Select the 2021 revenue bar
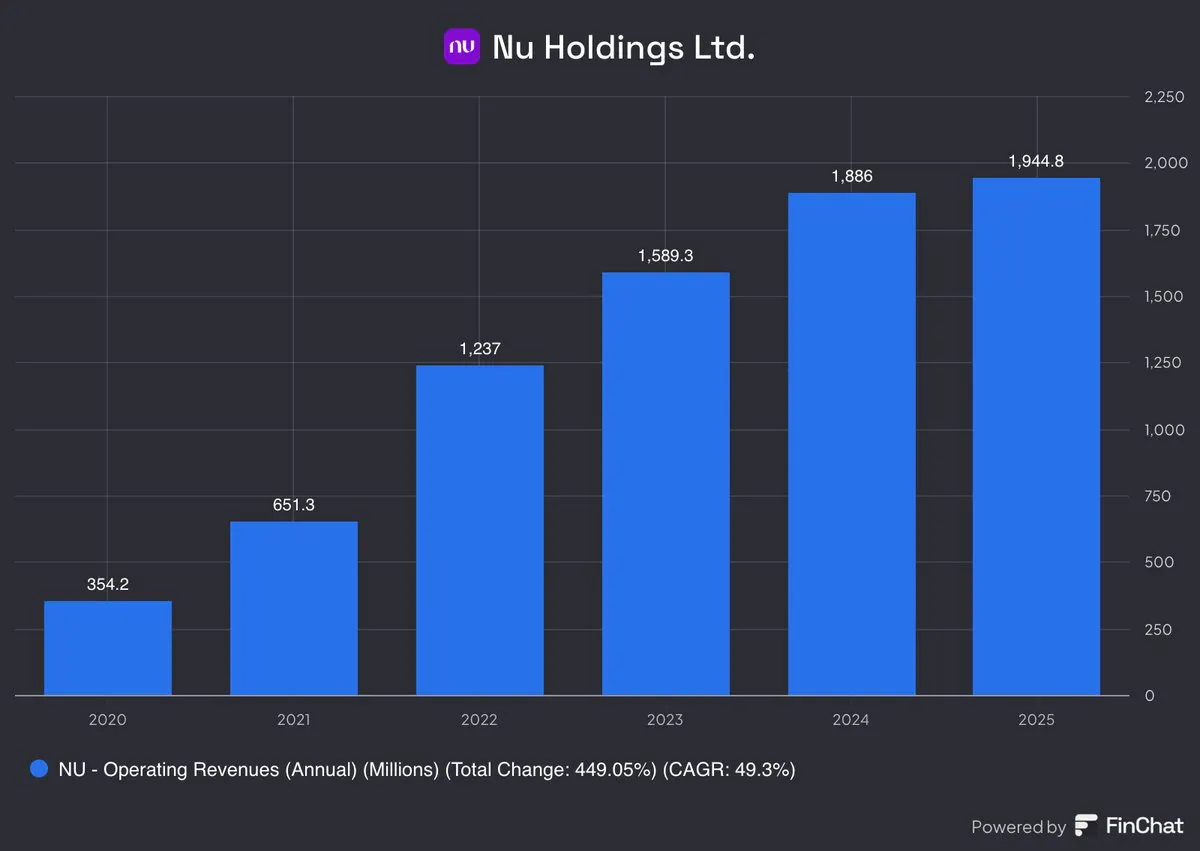Screen dimensions: 1200x851 coord(294,608)
